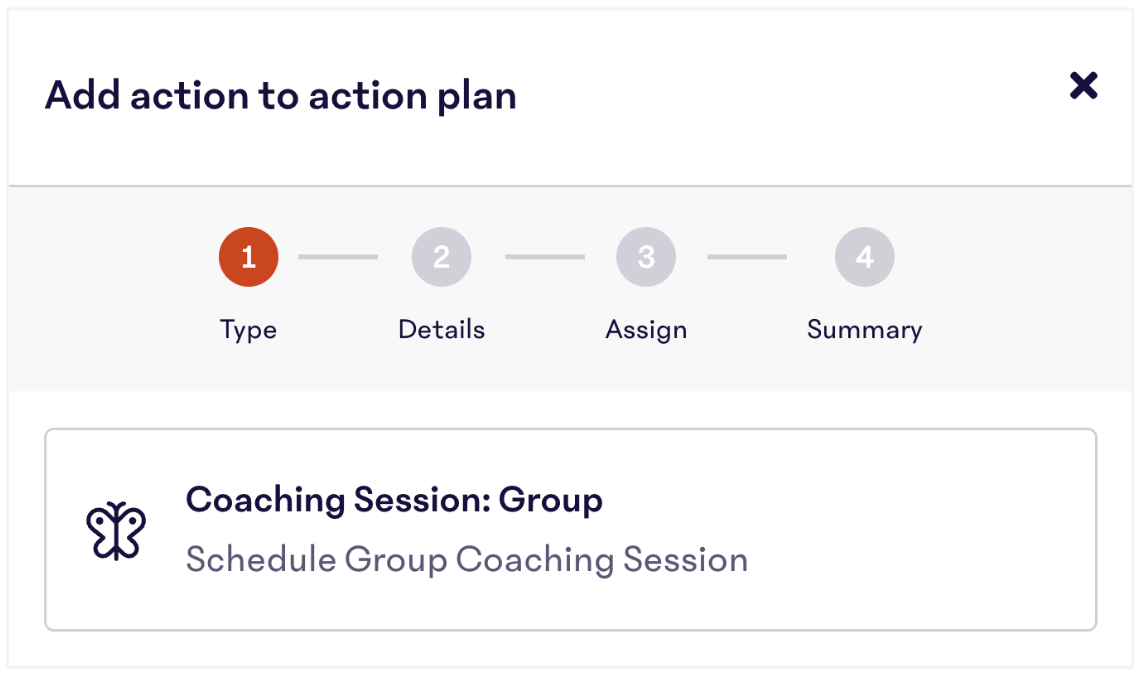Click the word Group in the card title
This screenshot has width=1144, height=678.
551,501
